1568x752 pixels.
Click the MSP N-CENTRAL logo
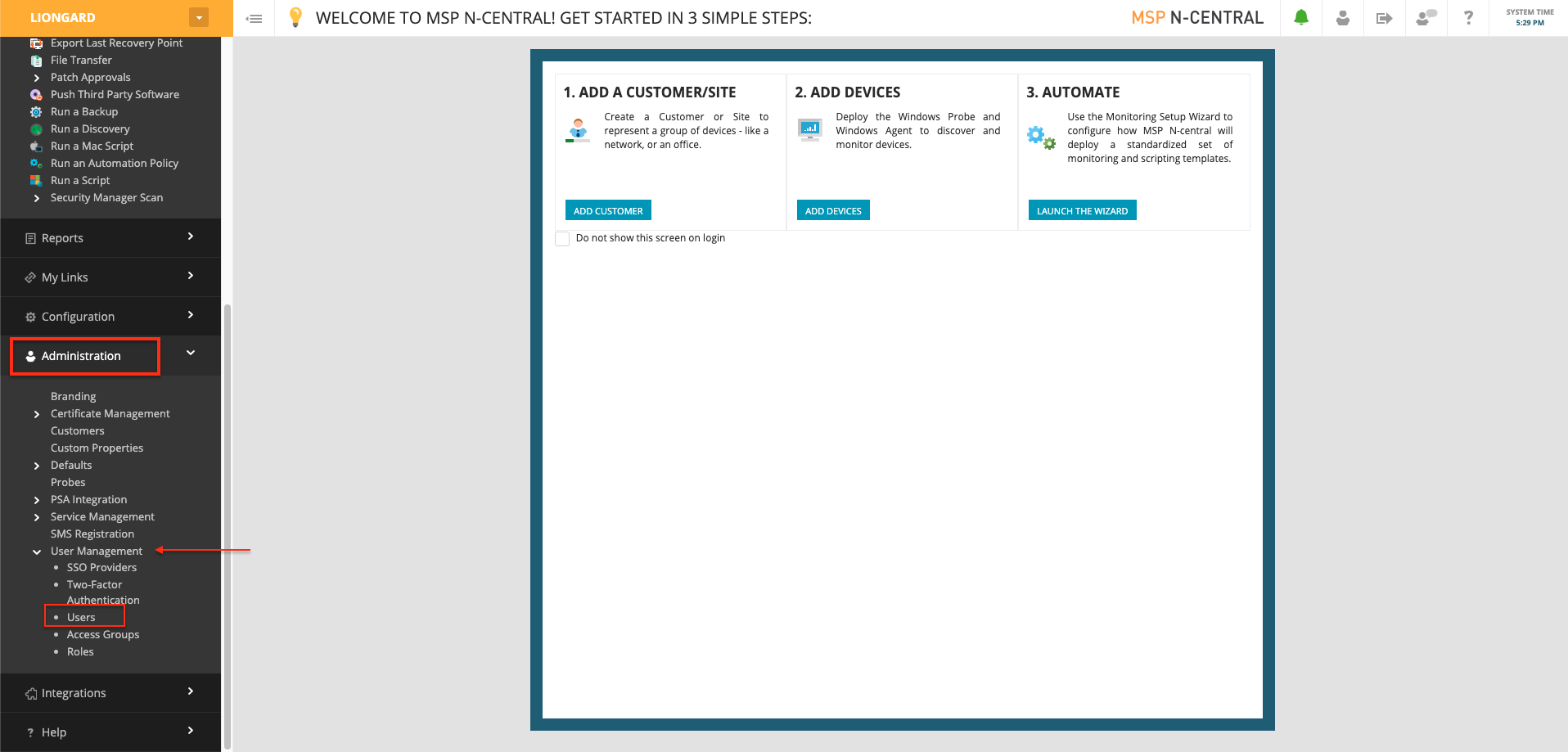pos(1197,17)
